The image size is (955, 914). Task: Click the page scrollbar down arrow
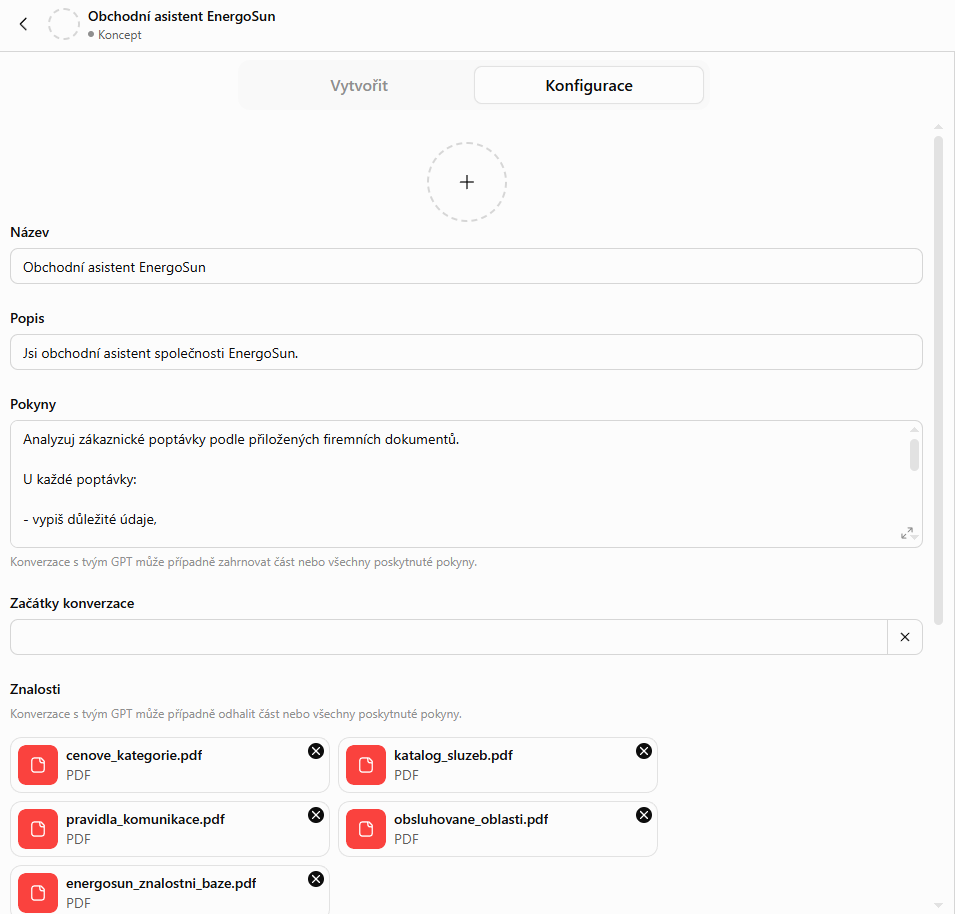[939, 905]
